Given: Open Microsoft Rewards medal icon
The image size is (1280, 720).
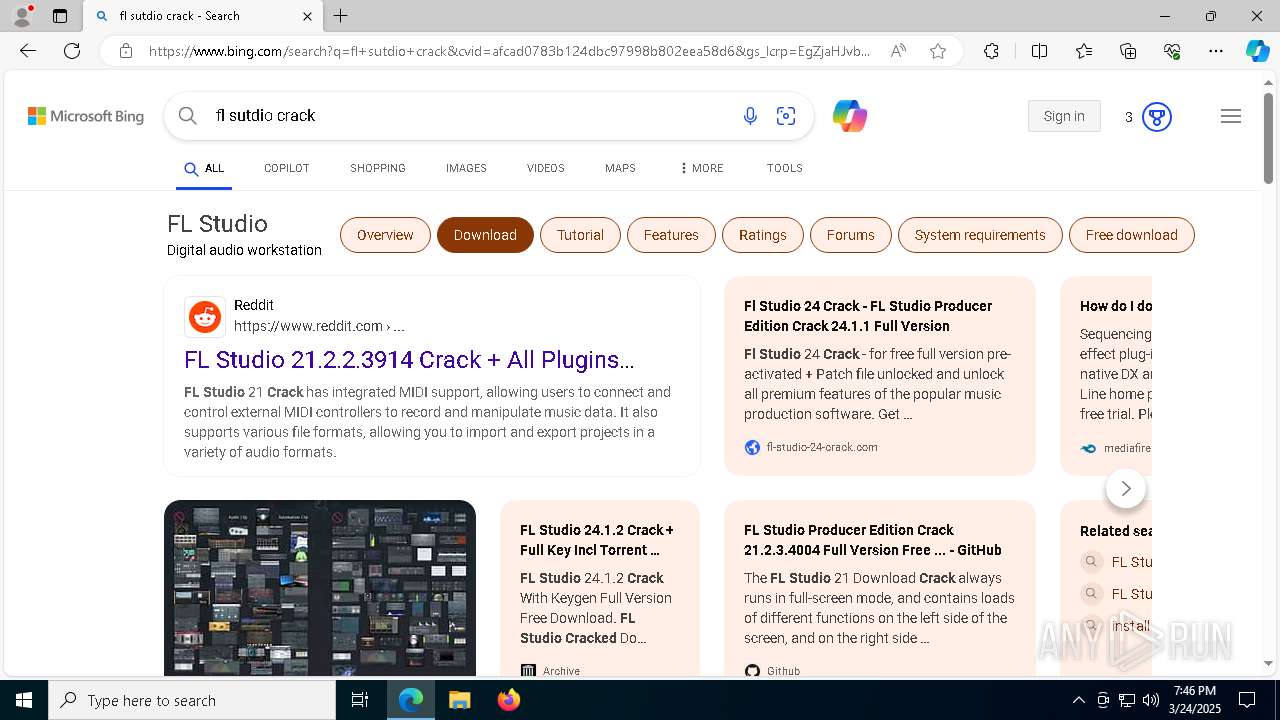Looking at the screenshot, I should 1157,117.
